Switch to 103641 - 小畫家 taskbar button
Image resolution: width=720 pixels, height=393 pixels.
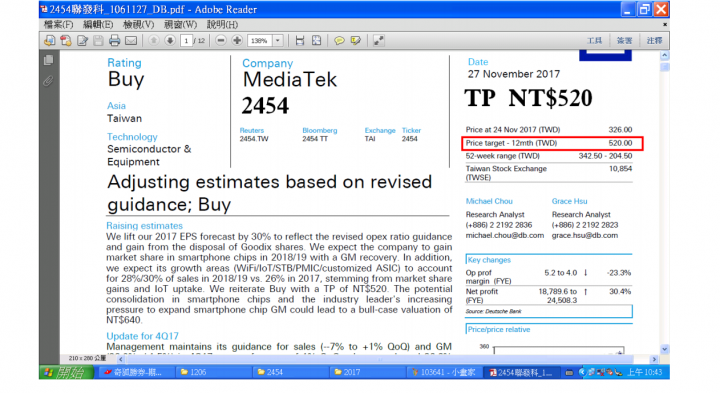point(444,372)
